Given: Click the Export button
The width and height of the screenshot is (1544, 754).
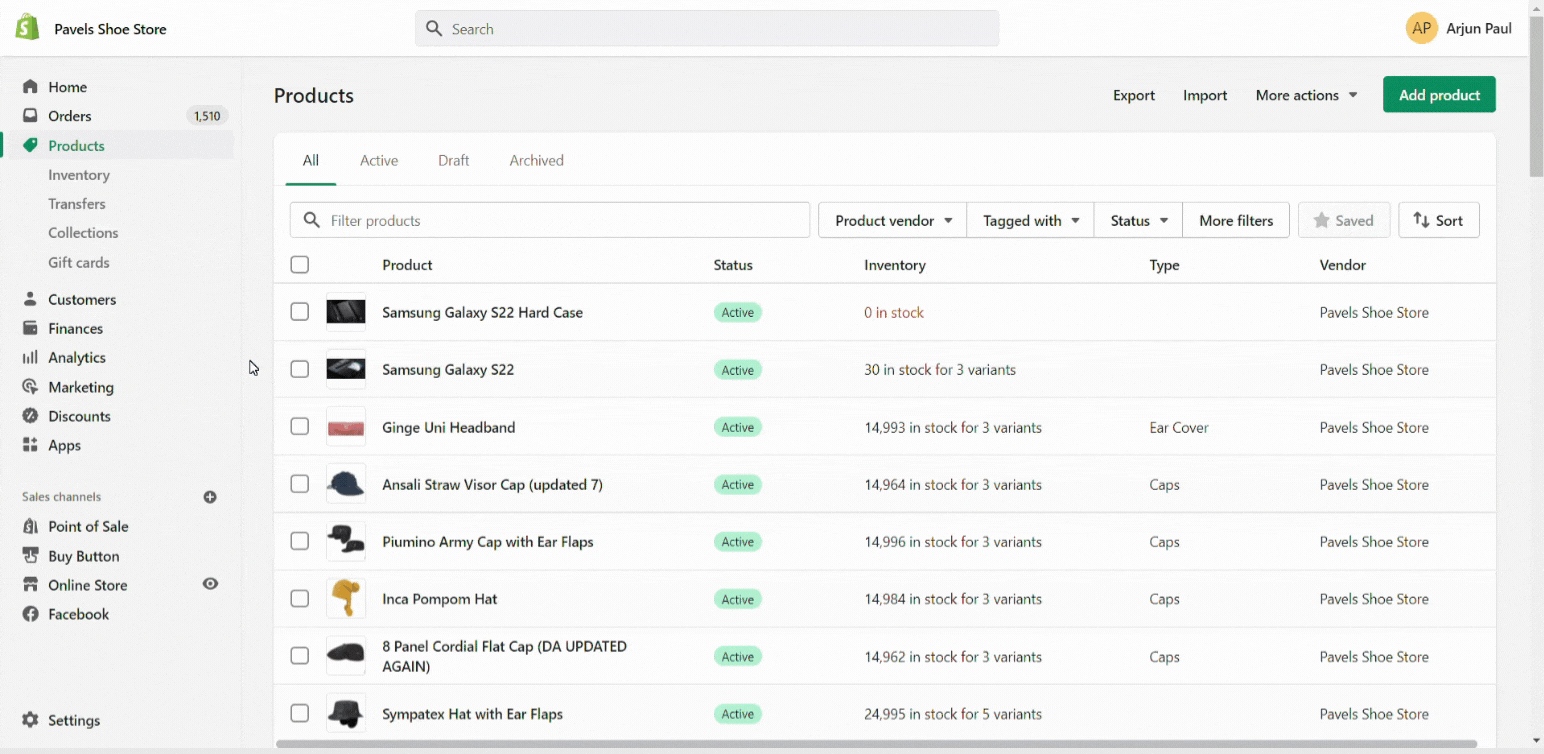Looking at the screenshot, I should 1134,95.
